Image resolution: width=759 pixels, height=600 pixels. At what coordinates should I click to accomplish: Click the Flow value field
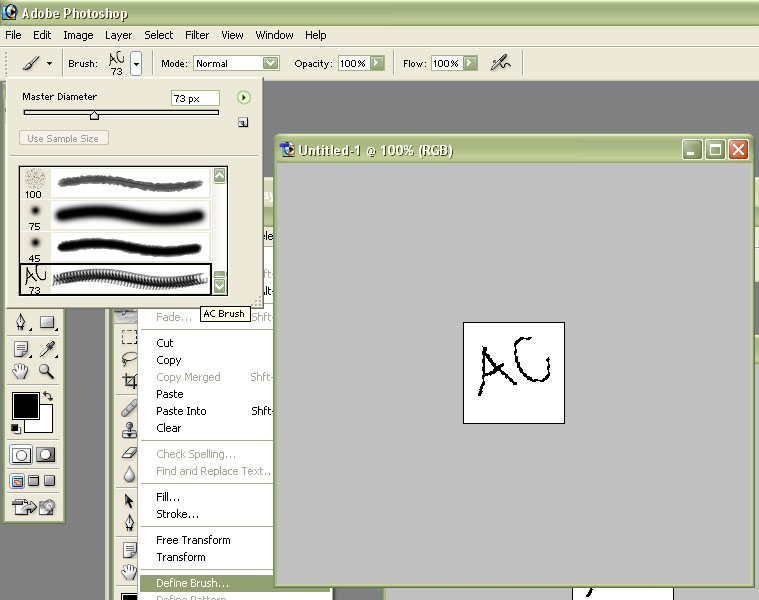446,63
